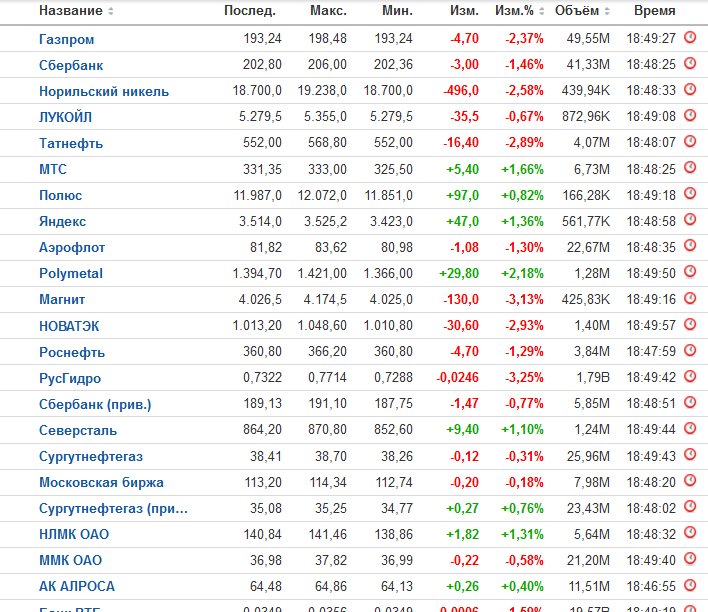Click the clock icon in the Роснефть row
This screenshot has height=612, width=708.
690,350
